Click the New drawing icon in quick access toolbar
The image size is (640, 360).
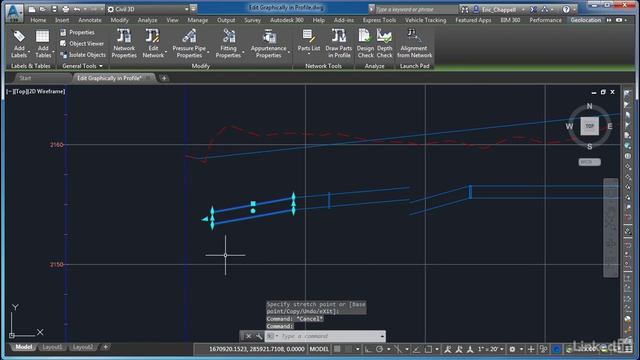tap(32, 9)
